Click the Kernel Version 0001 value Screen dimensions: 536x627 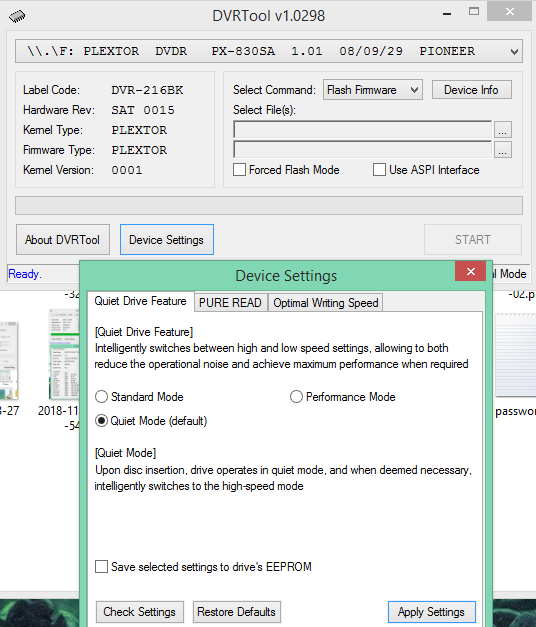pyautogui.click(x=127, y=170)
